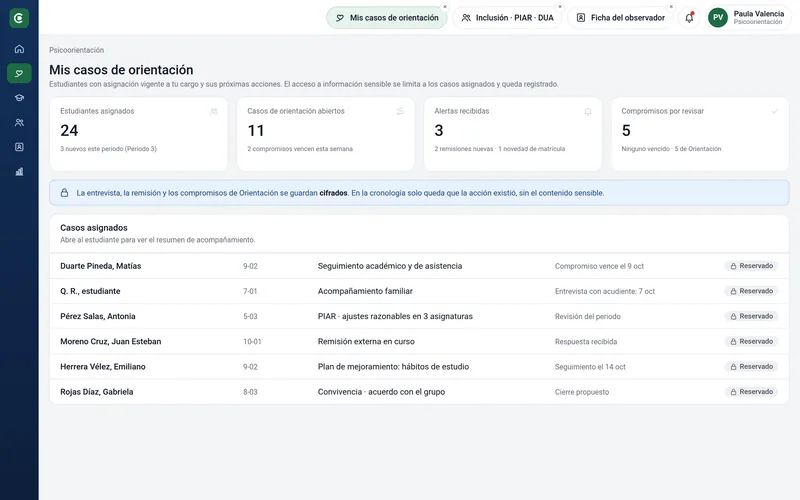Select Remisión externa en curso text
Image resolution: width=800 pixels, height=500 pixels.
tap(366, 341)
